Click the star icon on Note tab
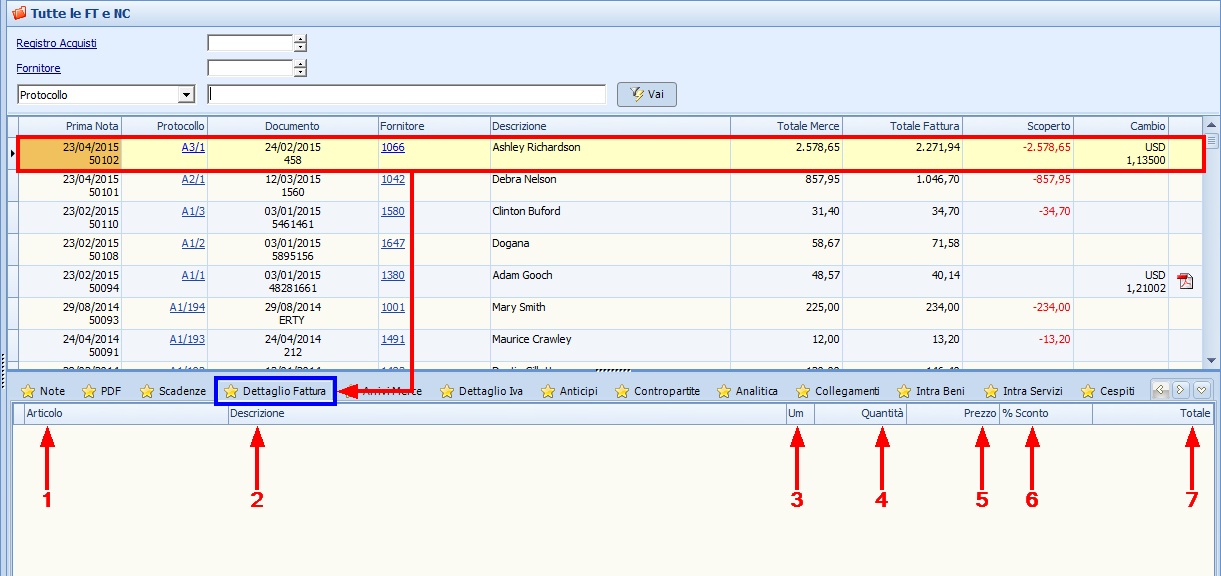This screenshot has height=576, width=1221. 28,391
